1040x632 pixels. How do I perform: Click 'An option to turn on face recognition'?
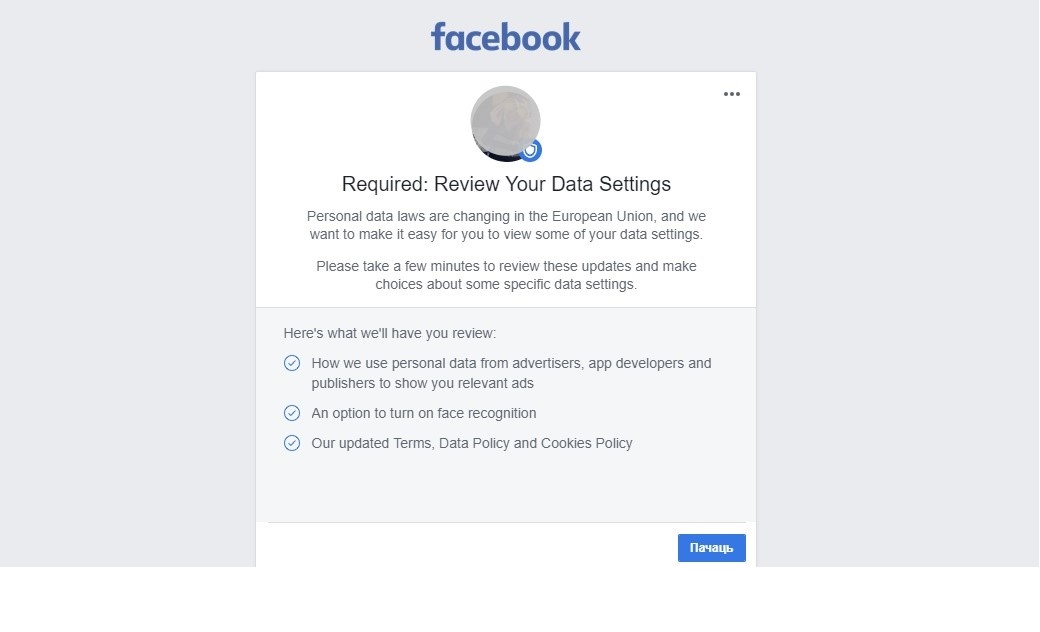(x=424, y=413)
